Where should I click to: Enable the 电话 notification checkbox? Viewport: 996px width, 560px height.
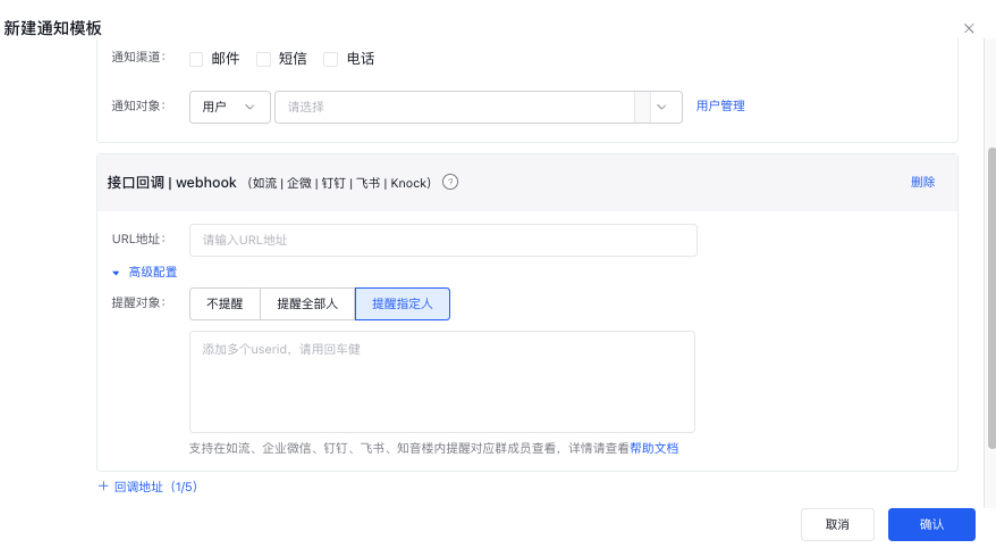coord(331,59)
